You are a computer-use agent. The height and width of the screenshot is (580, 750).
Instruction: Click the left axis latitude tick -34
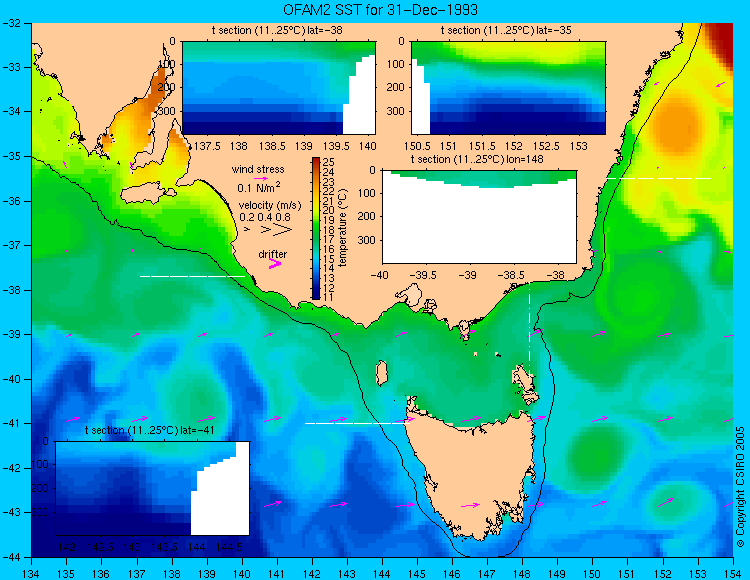(x=11, y=111)
